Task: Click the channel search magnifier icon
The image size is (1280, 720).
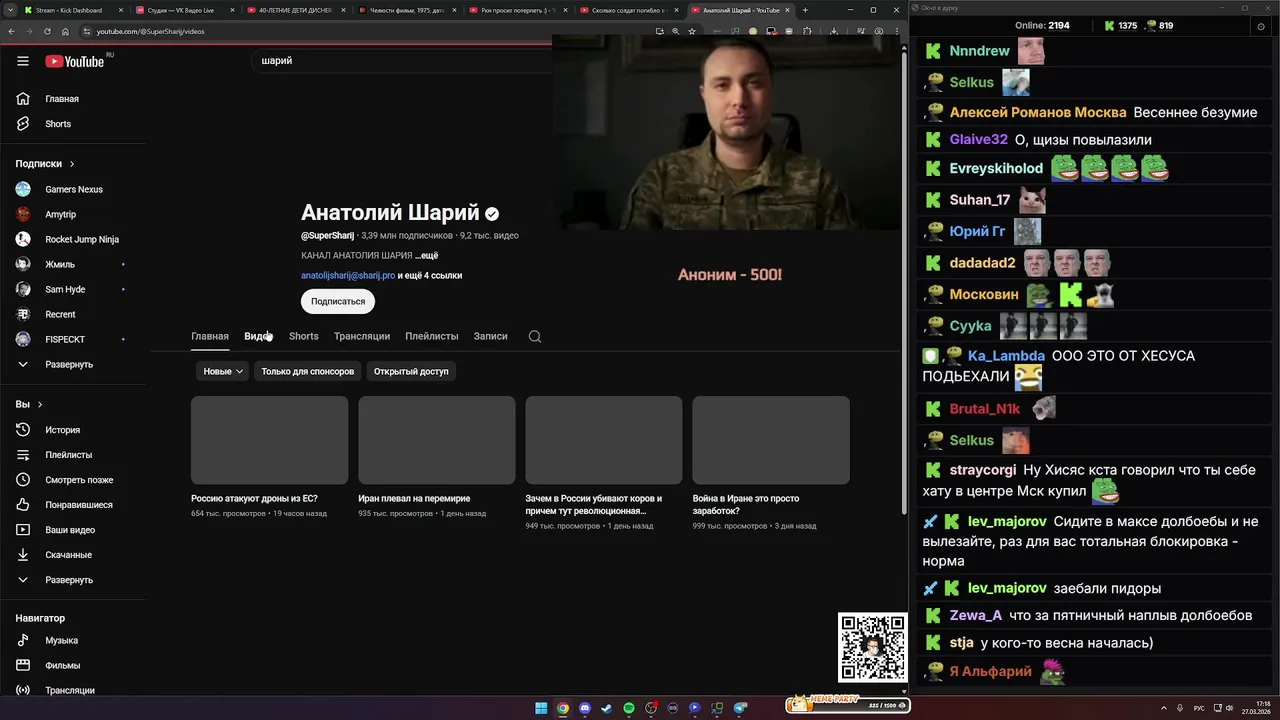Action: tap(535, 336)
